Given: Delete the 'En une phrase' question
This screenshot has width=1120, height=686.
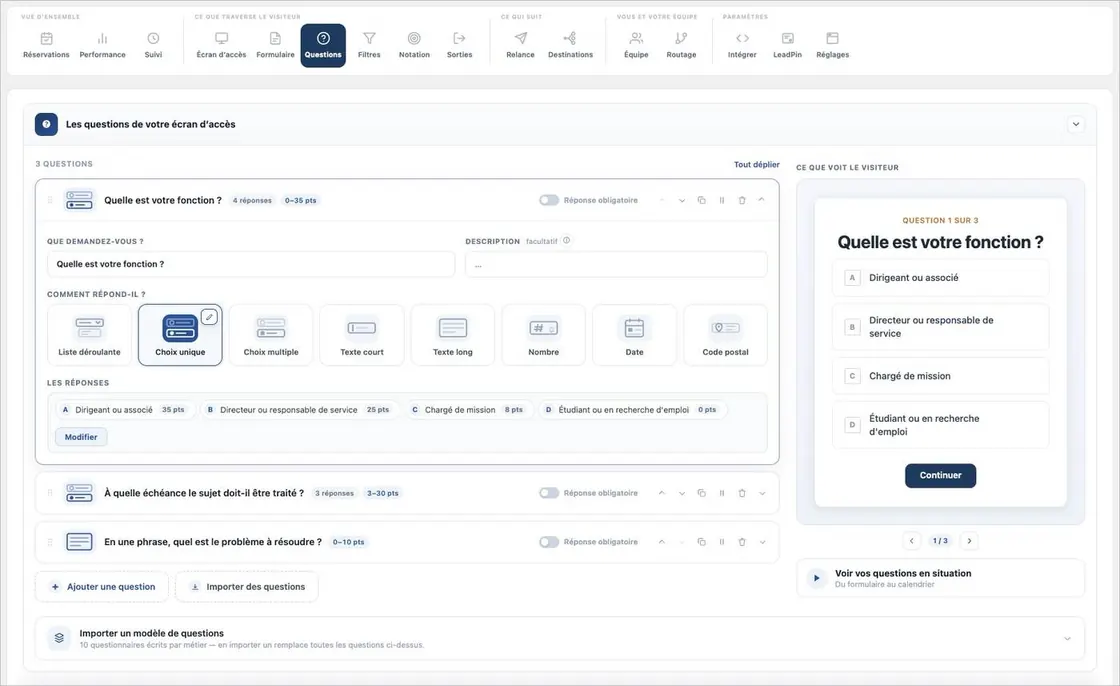Looking at the screenshot, I should tap(741, 542).
